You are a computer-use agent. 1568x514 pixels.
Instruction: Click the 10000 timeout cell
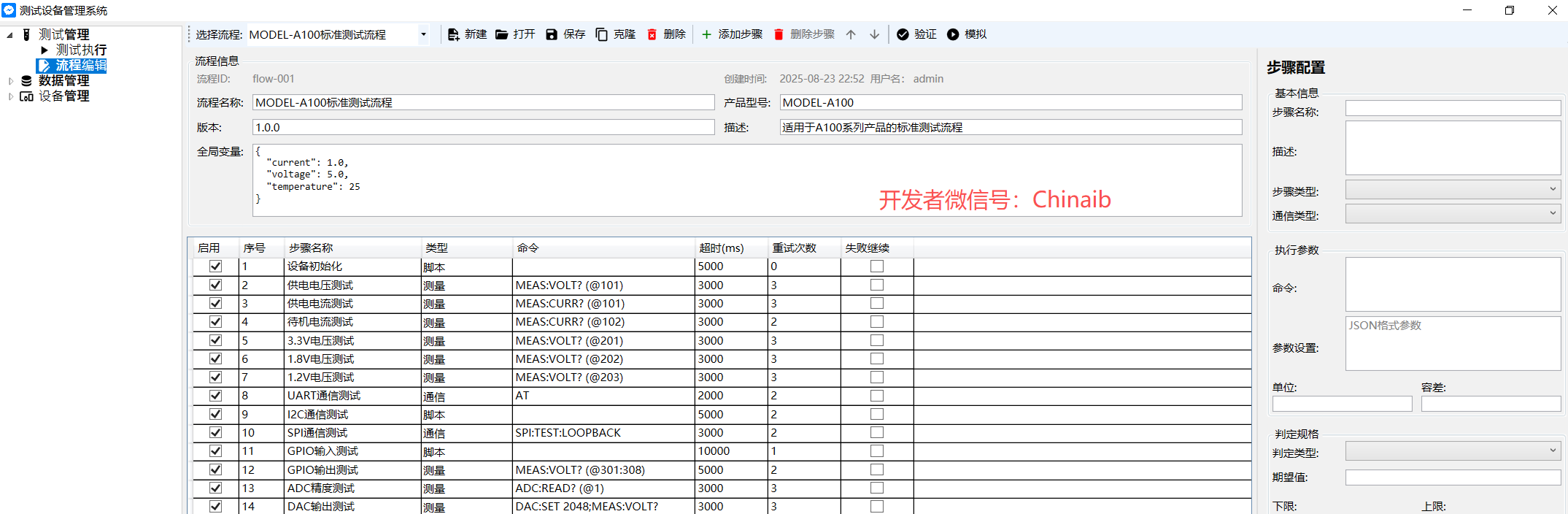731,451
